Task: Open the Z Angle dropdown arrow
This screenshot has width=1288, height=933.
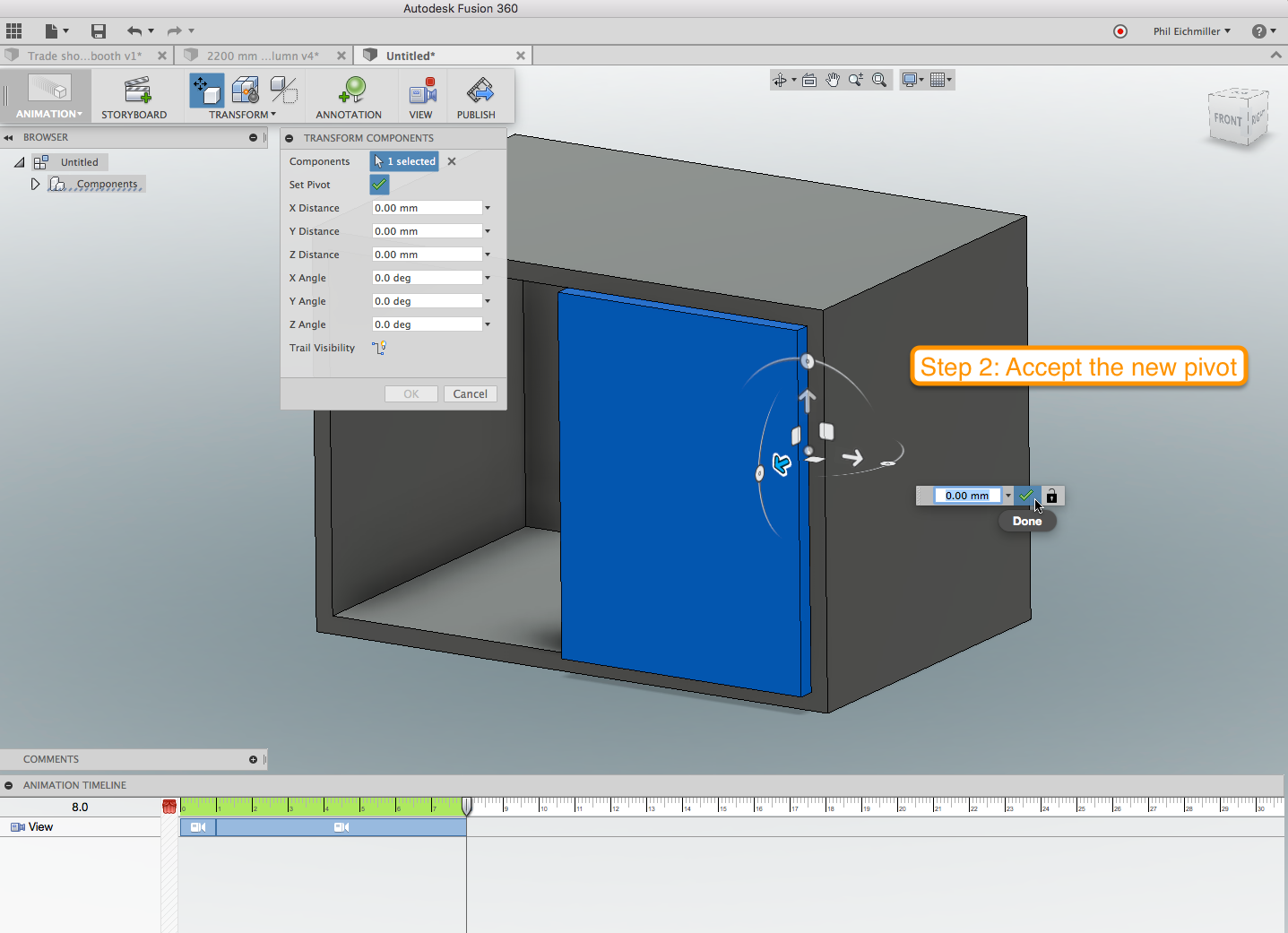Action: pyautogui.click(x=488, y=324)
